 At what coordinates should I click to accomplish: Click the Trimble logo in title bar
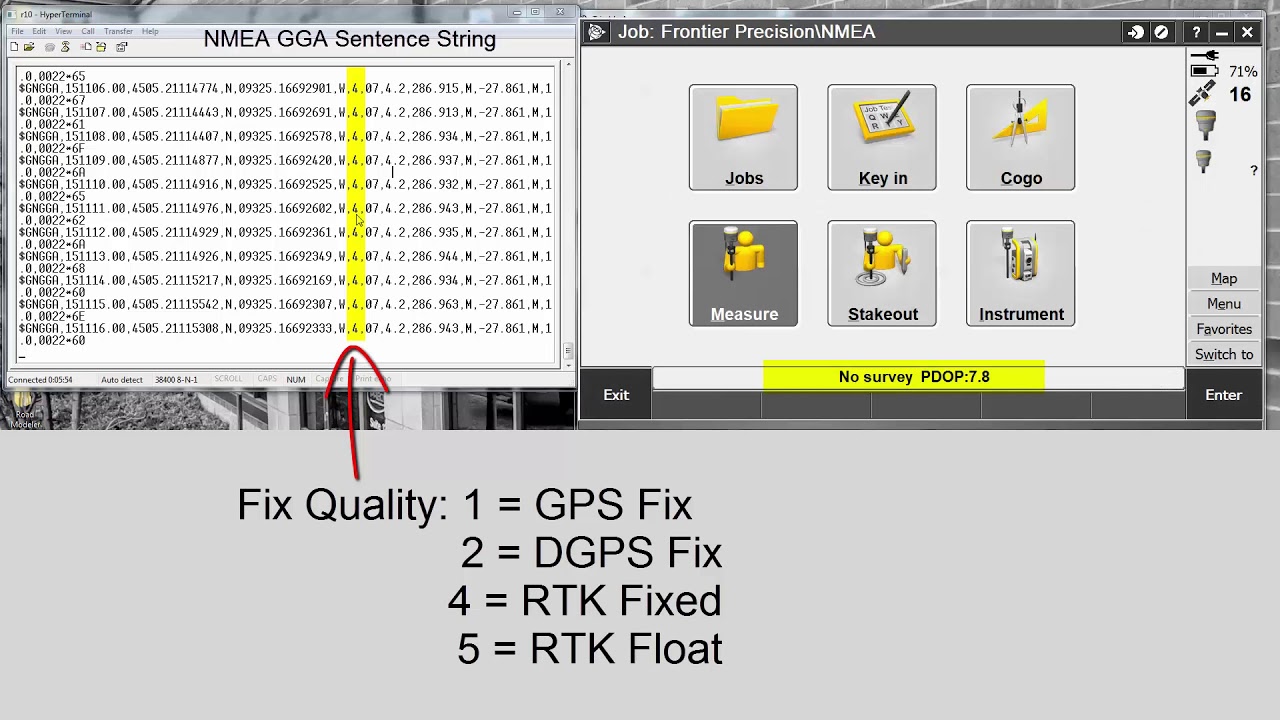point(597,32)
